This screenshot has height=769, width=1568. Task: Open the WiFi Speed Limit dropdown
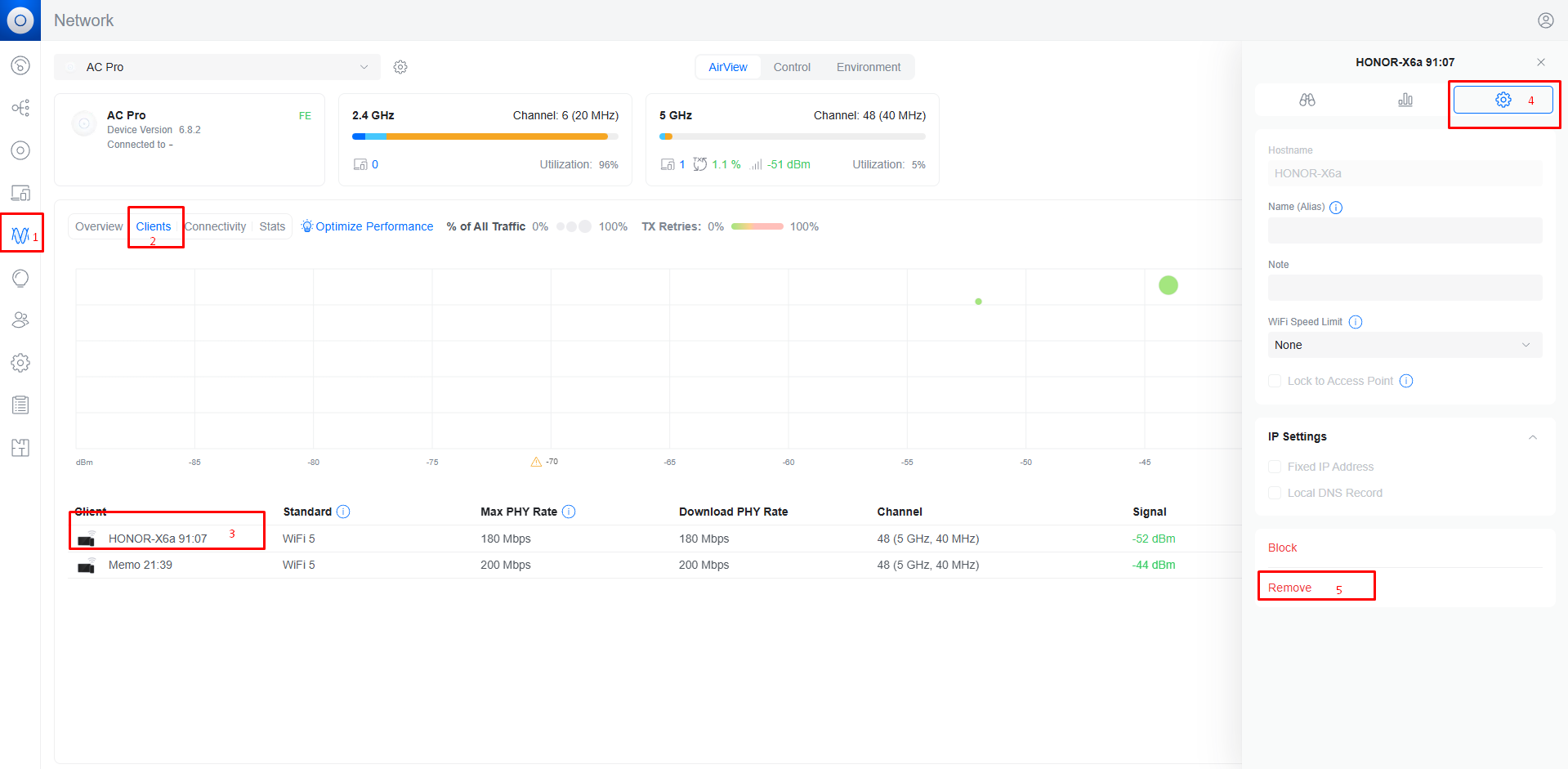[1405, 345]
